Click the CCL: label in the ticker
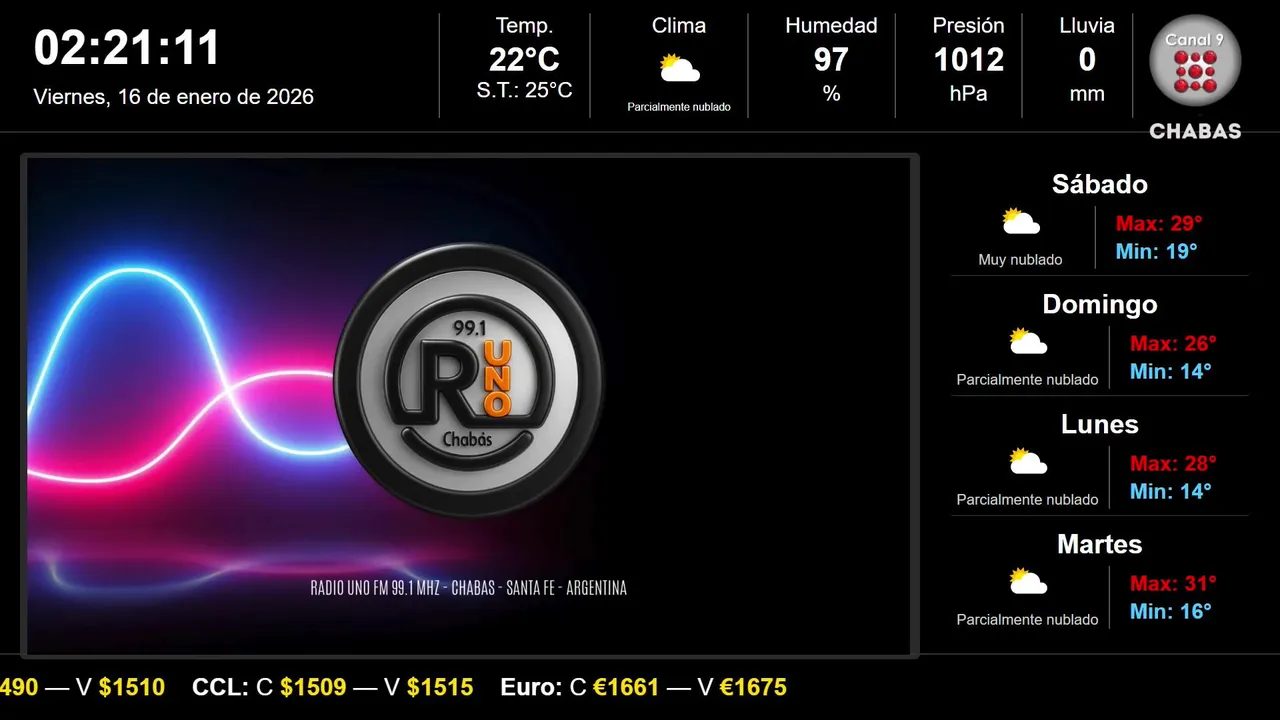The image size is (1280, 720). coord(220,687)
